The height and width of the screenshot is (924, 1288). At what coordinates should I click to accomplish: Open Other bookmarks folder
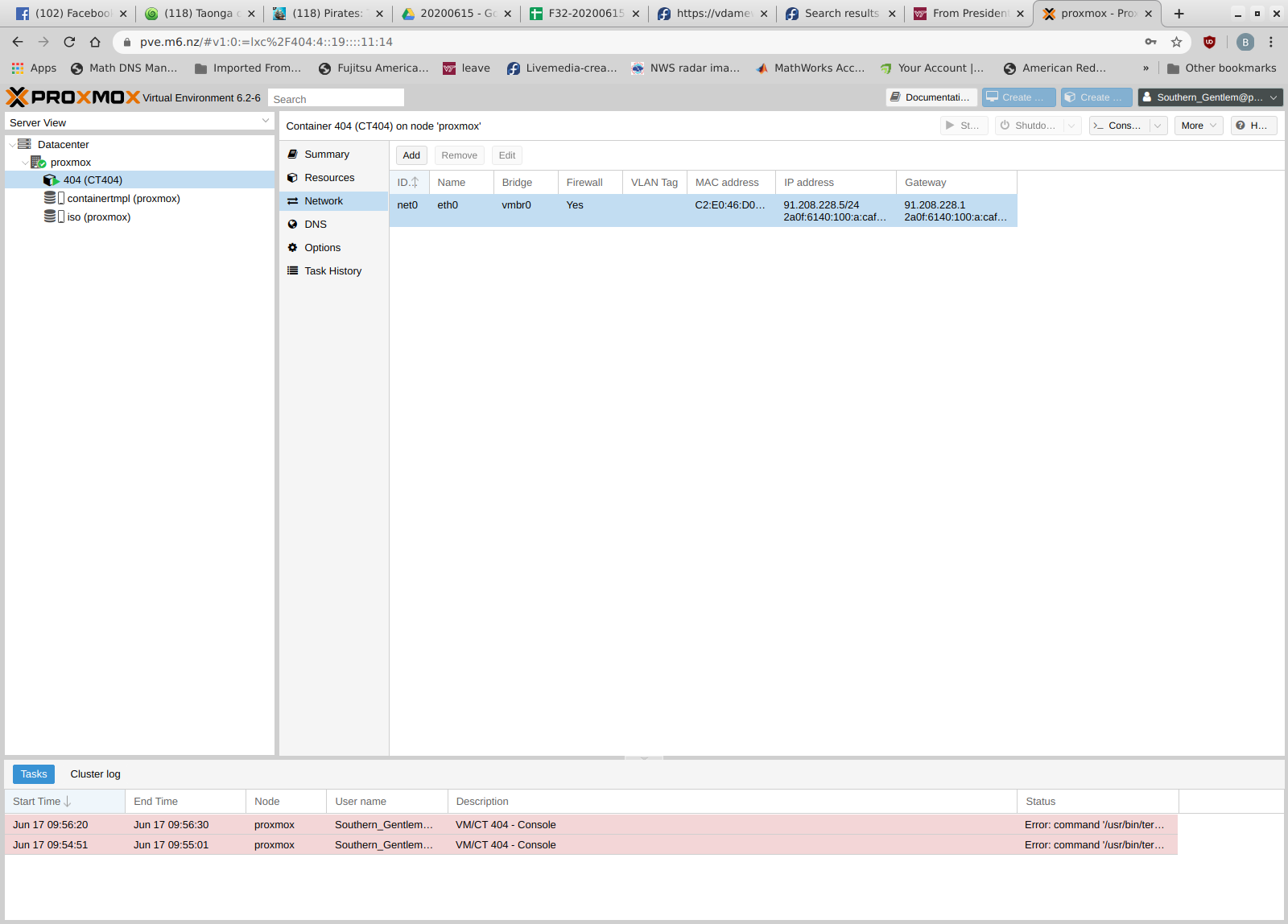1222,68
